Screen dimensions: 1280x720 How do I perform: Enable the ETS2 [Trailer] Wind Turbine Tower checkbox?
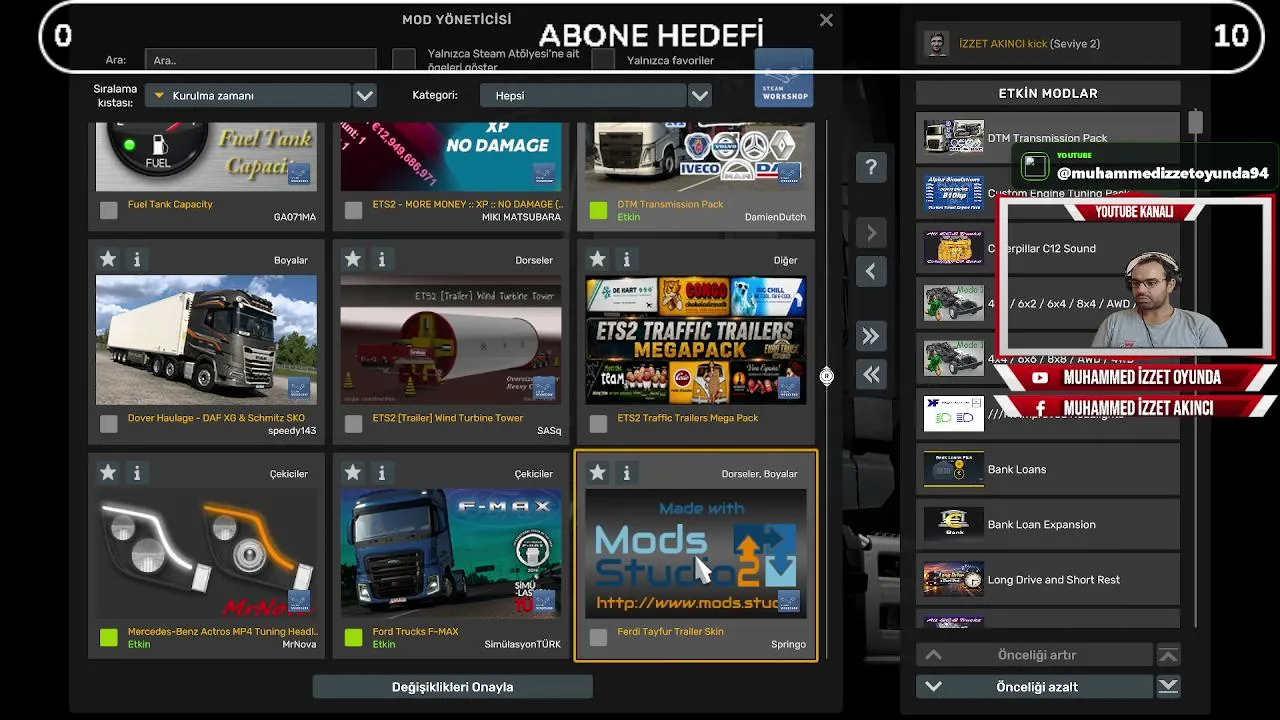coord(354,424)
